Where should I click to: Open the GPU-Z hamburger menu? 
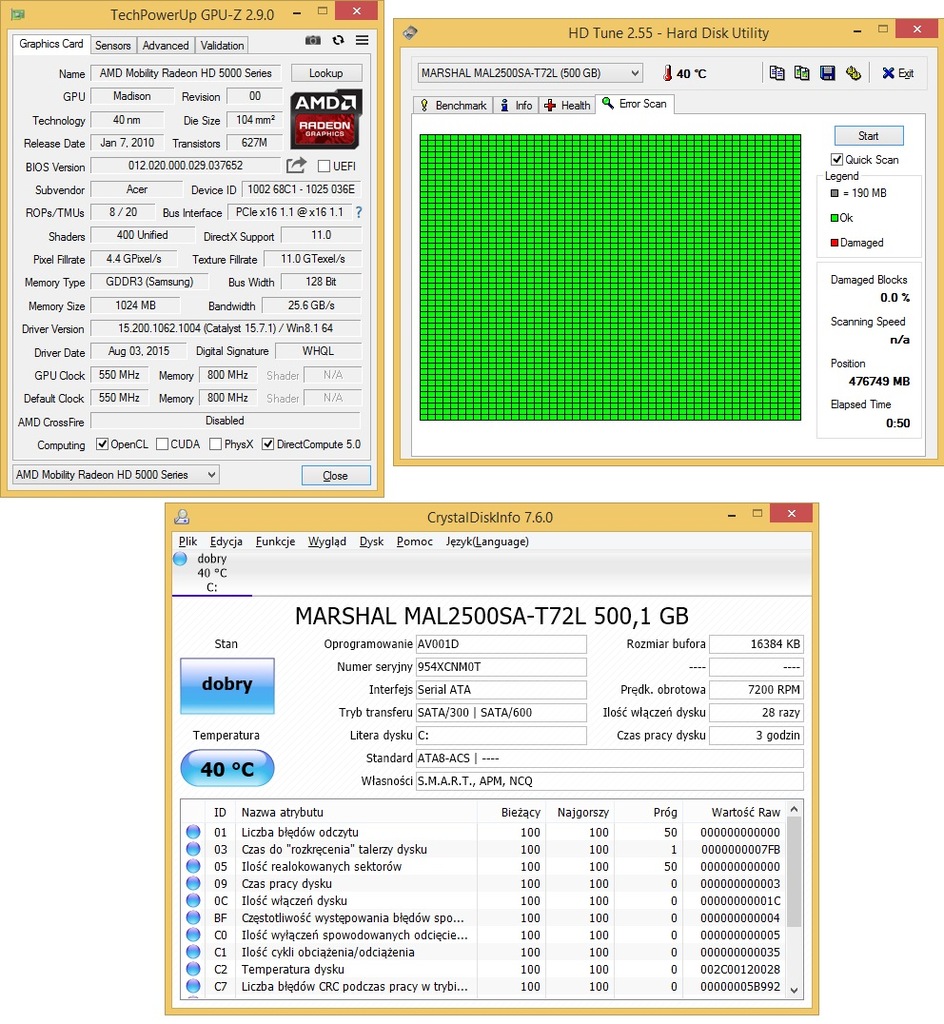[362, 40]
